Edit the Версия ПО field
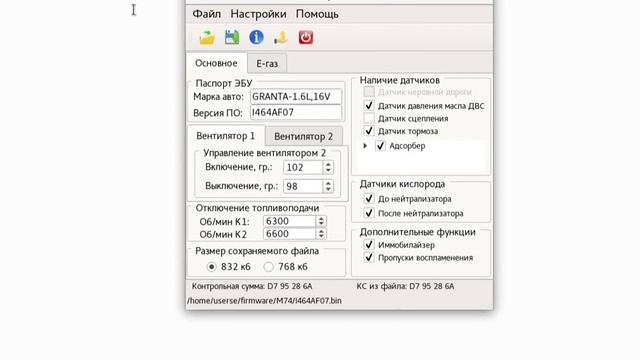Viewport: 640px width, 360px height. (x=296, y=112)
